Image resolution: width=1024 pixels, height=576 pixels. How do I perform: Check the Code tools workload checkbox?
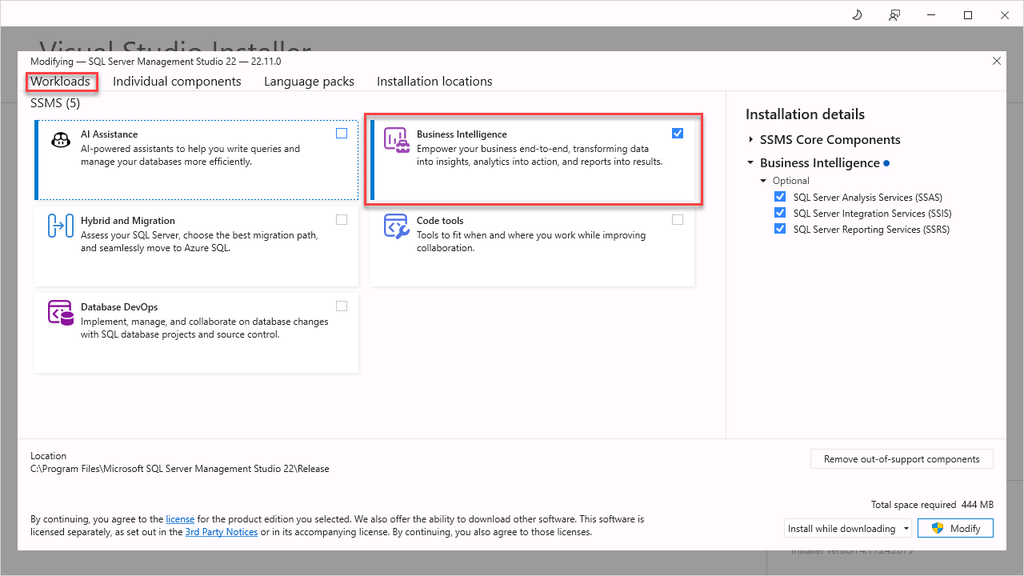pos(677,219)
